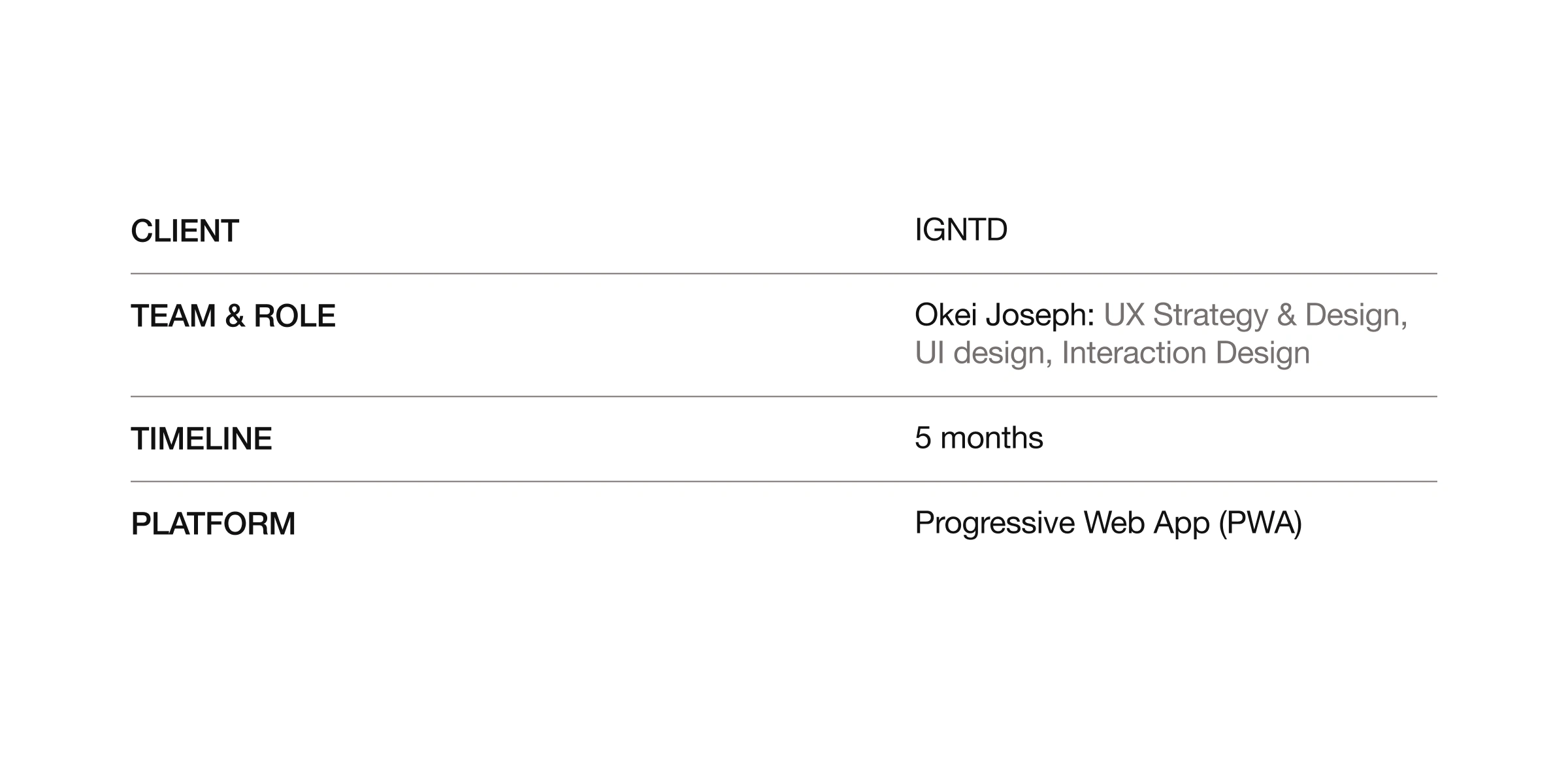Click the (PWA) abbreviation
The width and height of the screenshot is (1568, 776).
click(x=1260, y=523)
